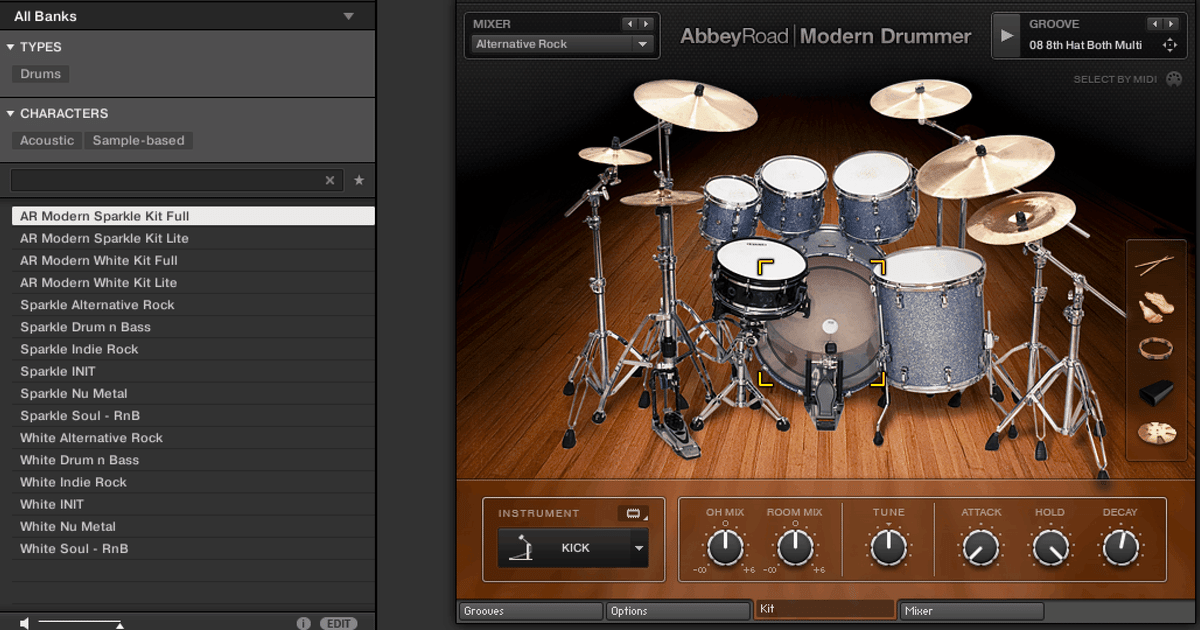Open the All Banks dropdown
This screenshot has width=1200, height=630.
[187, 16]
